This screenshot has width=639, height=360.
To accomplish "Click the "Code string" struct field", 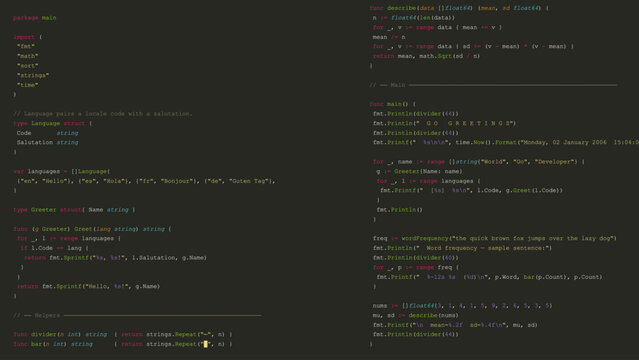I will click(47, 133).
